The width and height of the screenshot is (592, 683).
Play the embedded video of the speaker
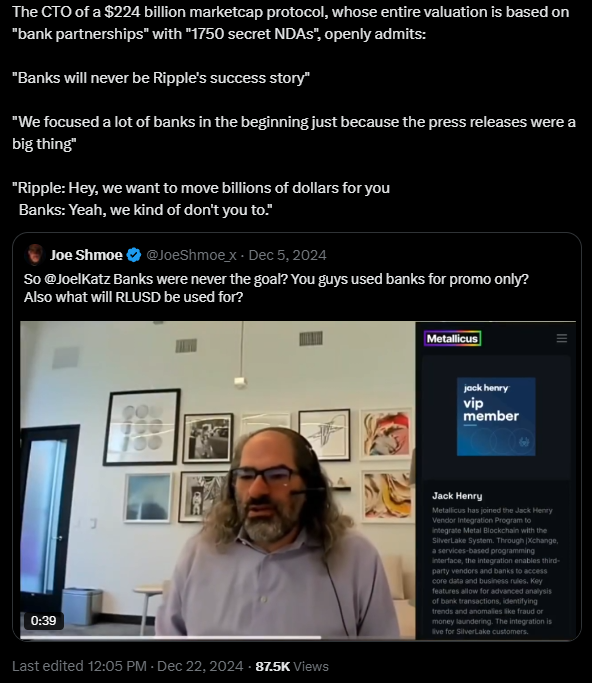(218, 480)
